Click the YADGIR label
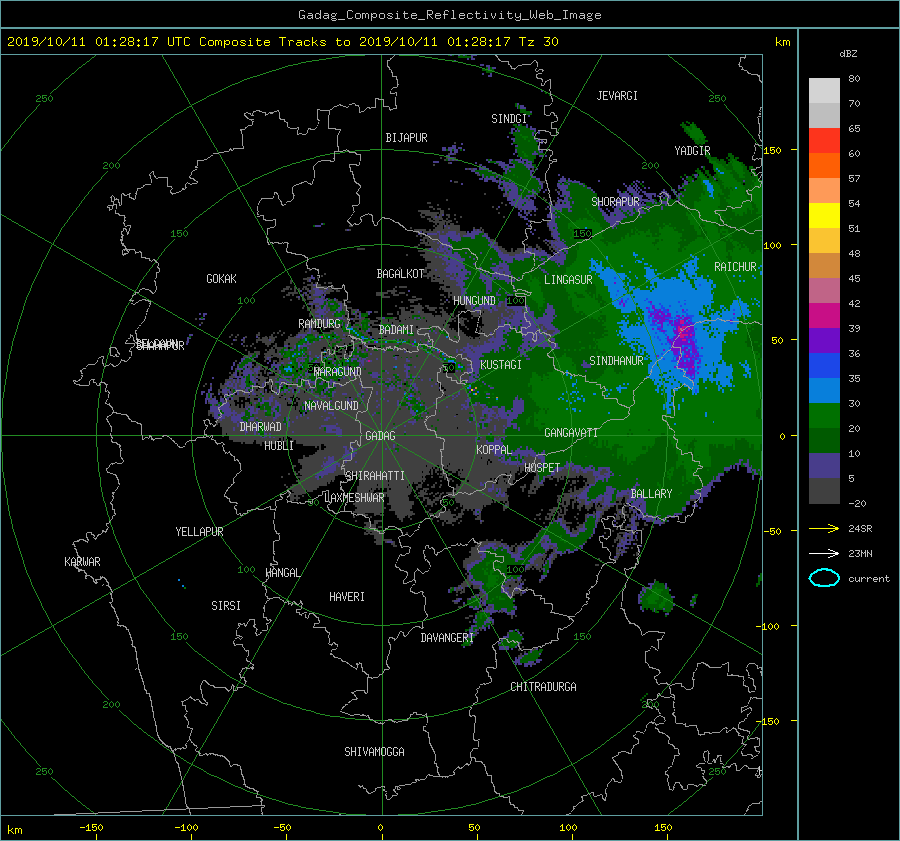 692,150
